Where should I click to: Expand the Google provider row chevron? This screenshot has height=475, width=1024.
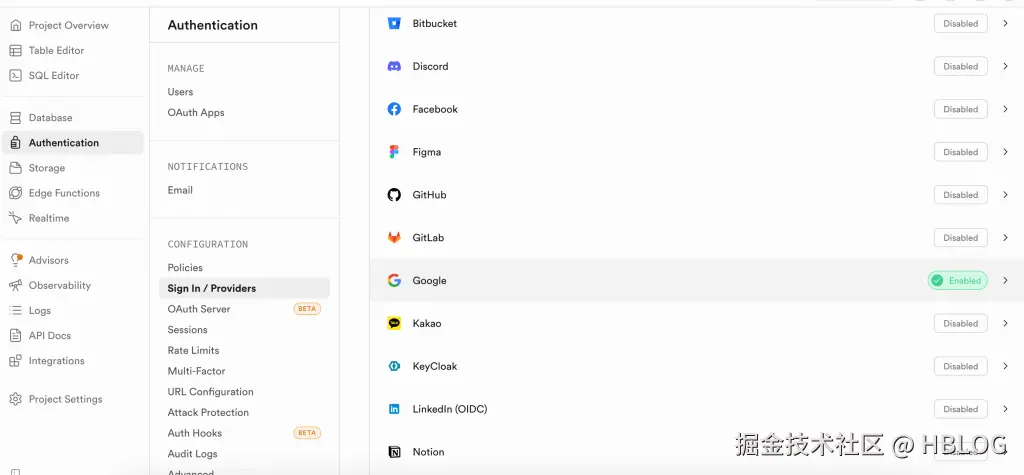pos(1005,281)
